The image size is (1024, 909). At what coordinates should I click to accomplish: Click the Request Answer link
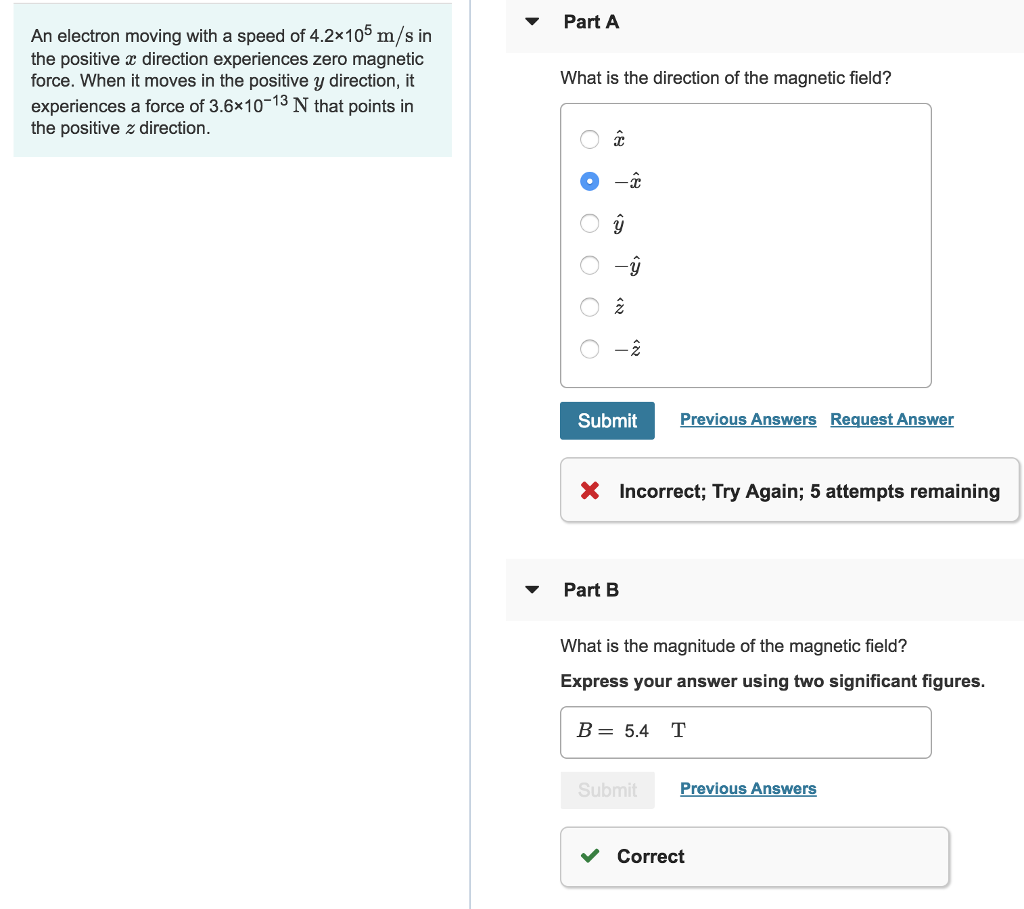892,420
